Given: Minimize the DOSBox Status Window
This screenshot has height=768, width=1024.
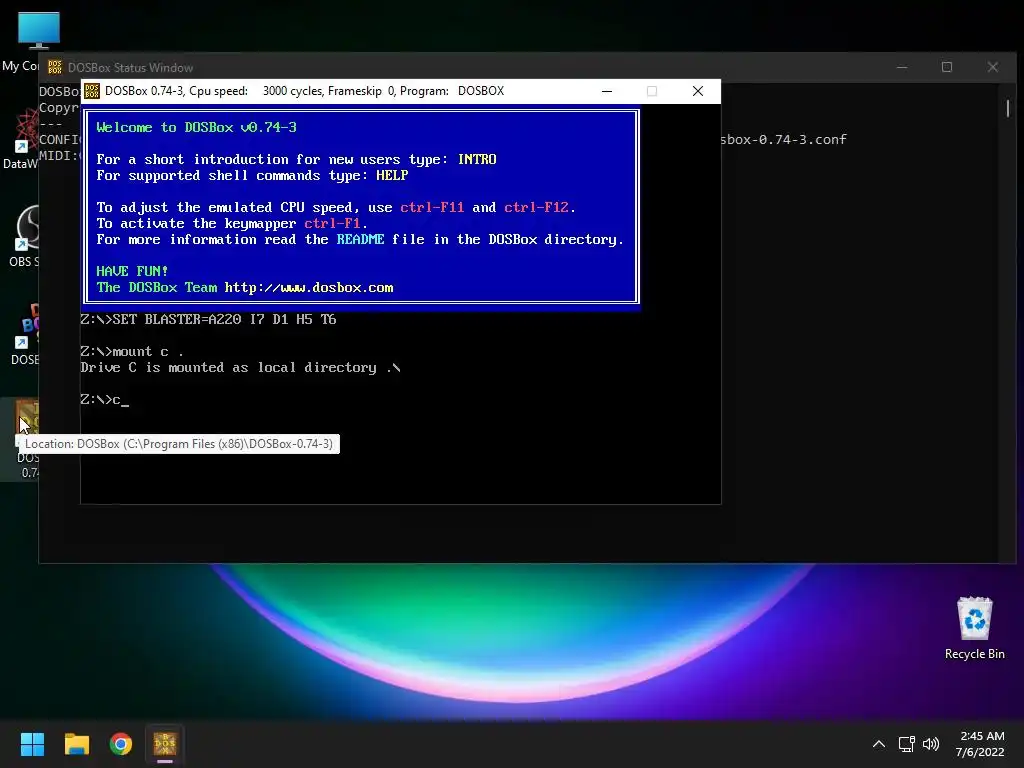Looking at the screenshot, I should pyautogui.click(x=902, y=67).
